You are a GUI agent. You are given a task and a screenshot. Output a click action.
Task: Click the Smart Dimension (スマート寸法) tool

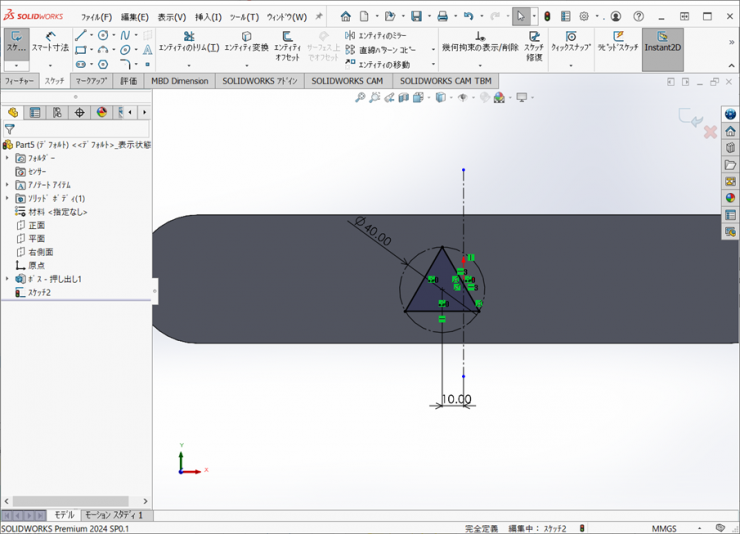click(x=50, y=41)
